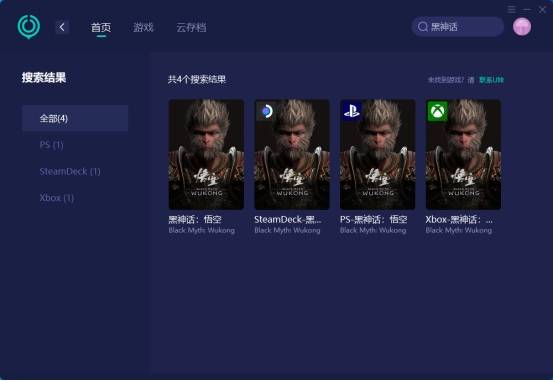Image resolution: width=553 pixels, height=381 pixels.
Task: Click the search magnifier icon
Action: pyautogui.click(x=423, y=27)
